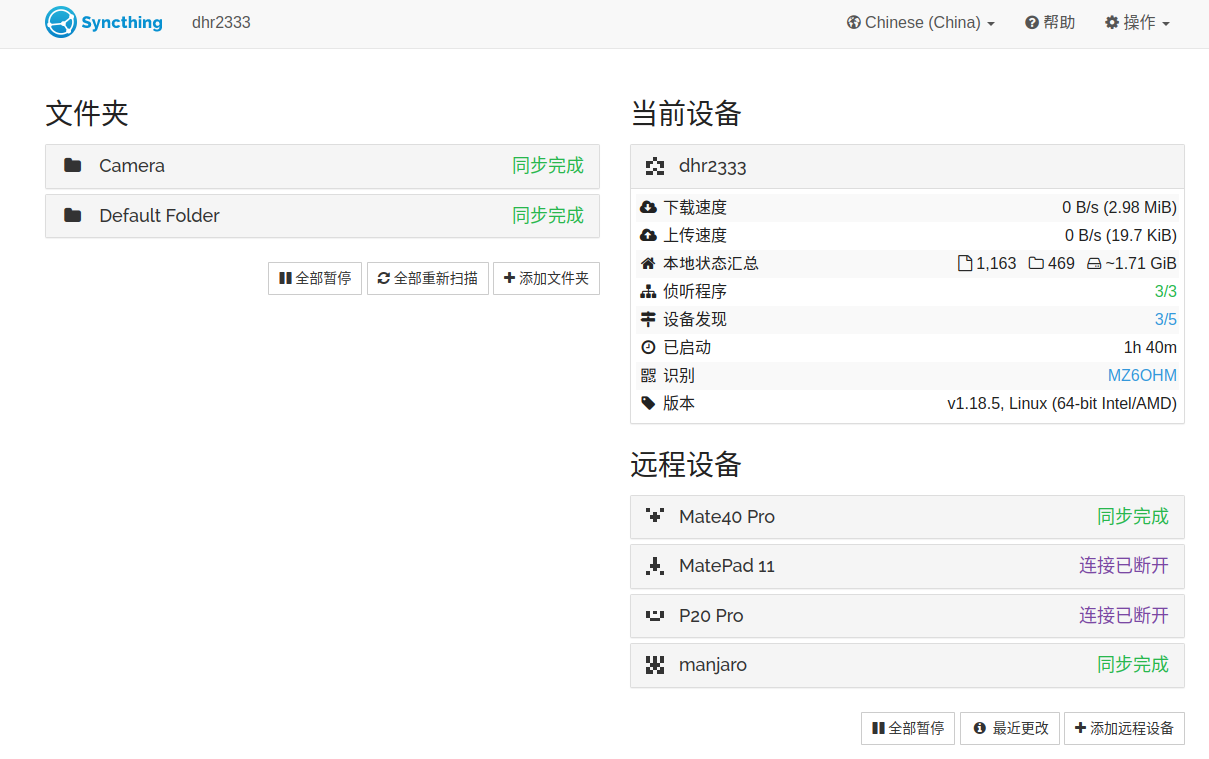Click the manjaro device identicon
Screen dimensions: 1209x759
[655, 665]
